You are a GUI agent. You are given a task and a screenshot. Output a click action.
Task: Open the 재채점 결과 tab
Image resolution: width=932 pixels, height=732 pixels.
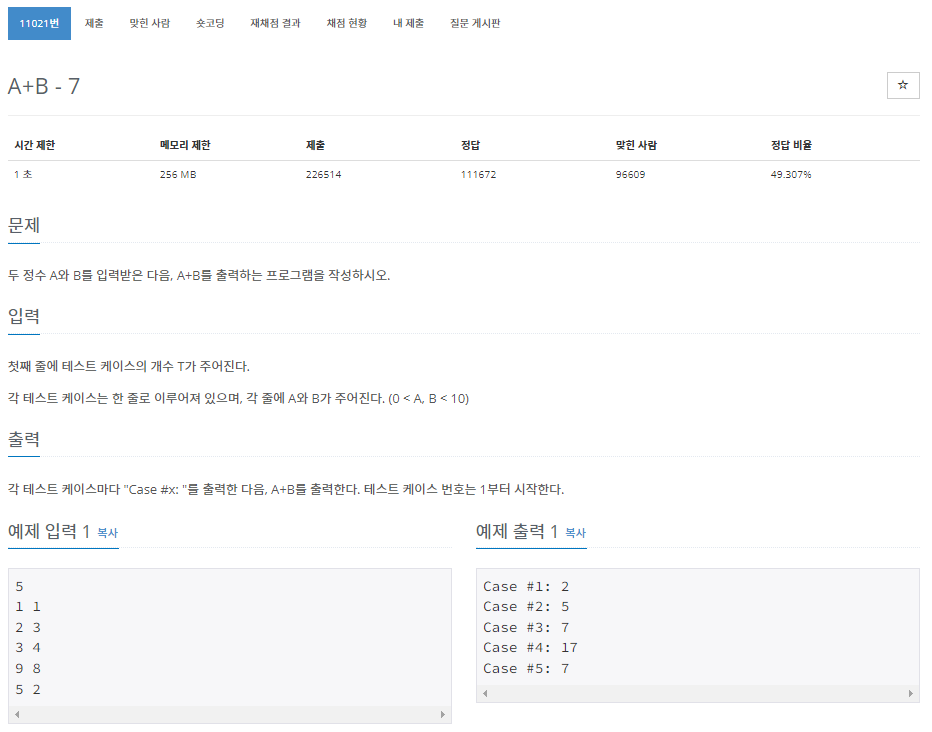(x=275, y=24)
